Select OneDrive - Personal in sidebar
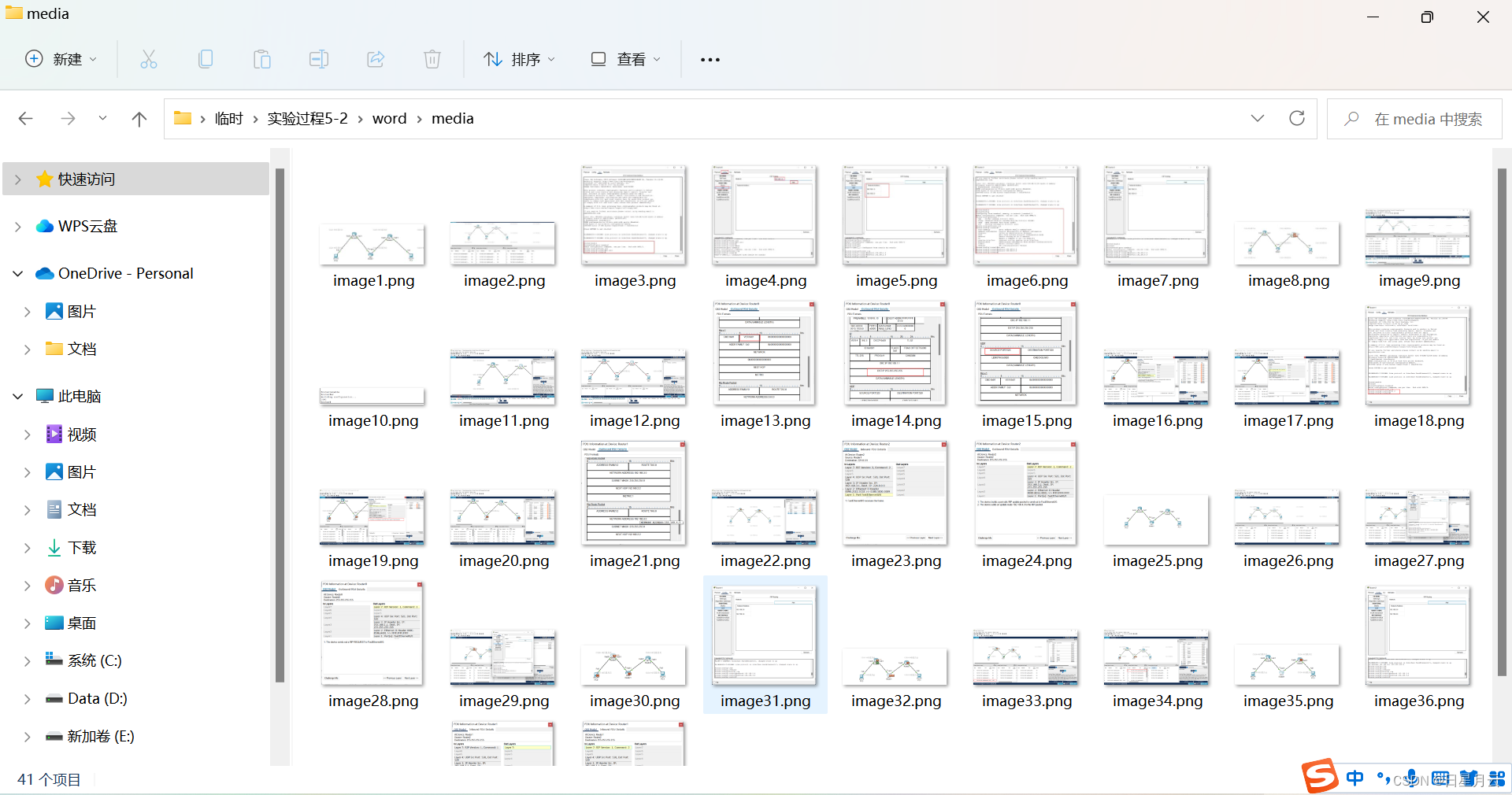 pyautogui.click(x=125, y=274)
